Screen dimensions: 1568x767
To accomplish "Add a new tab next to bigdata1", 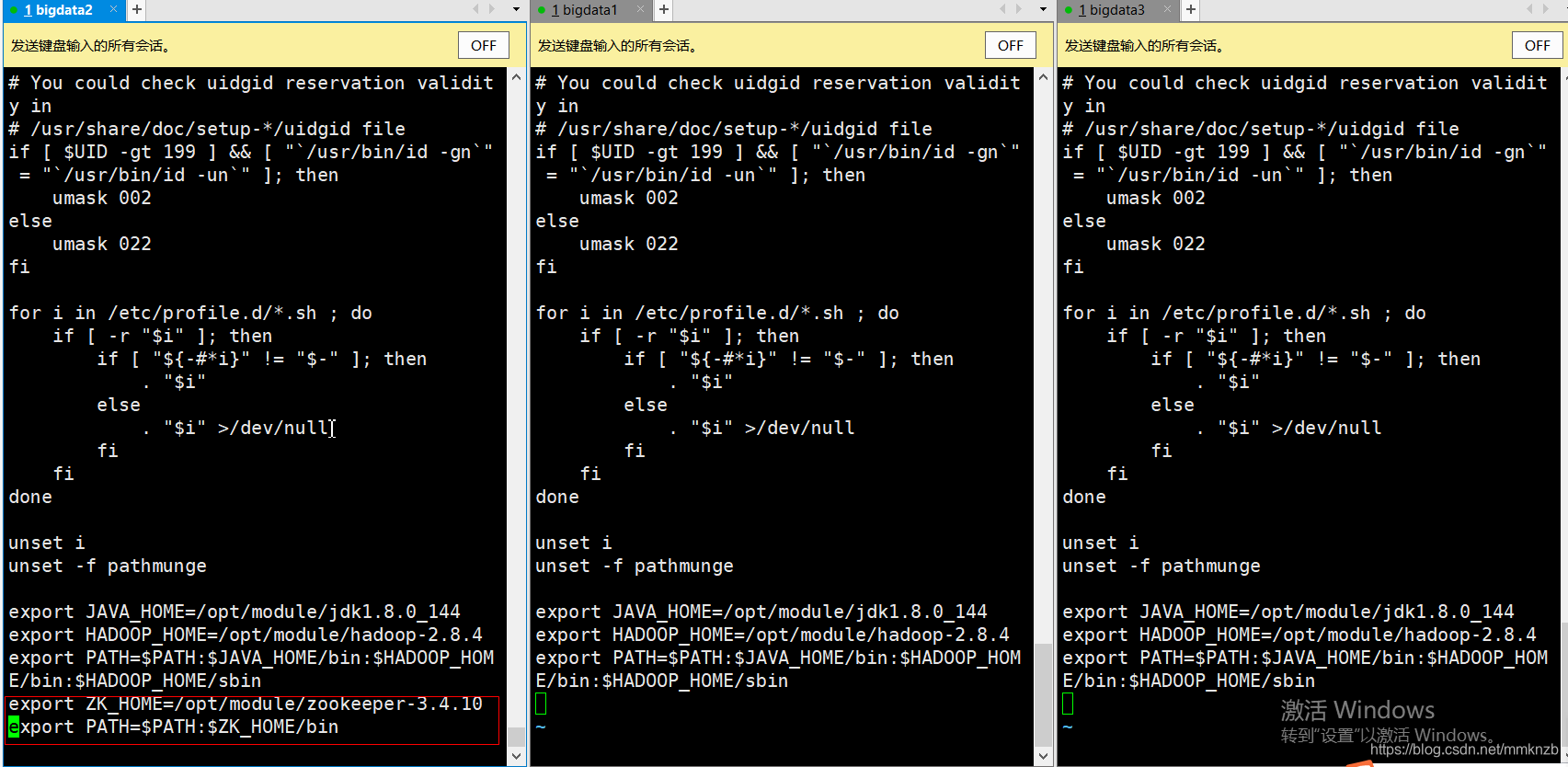I will [x=663, y=10].
